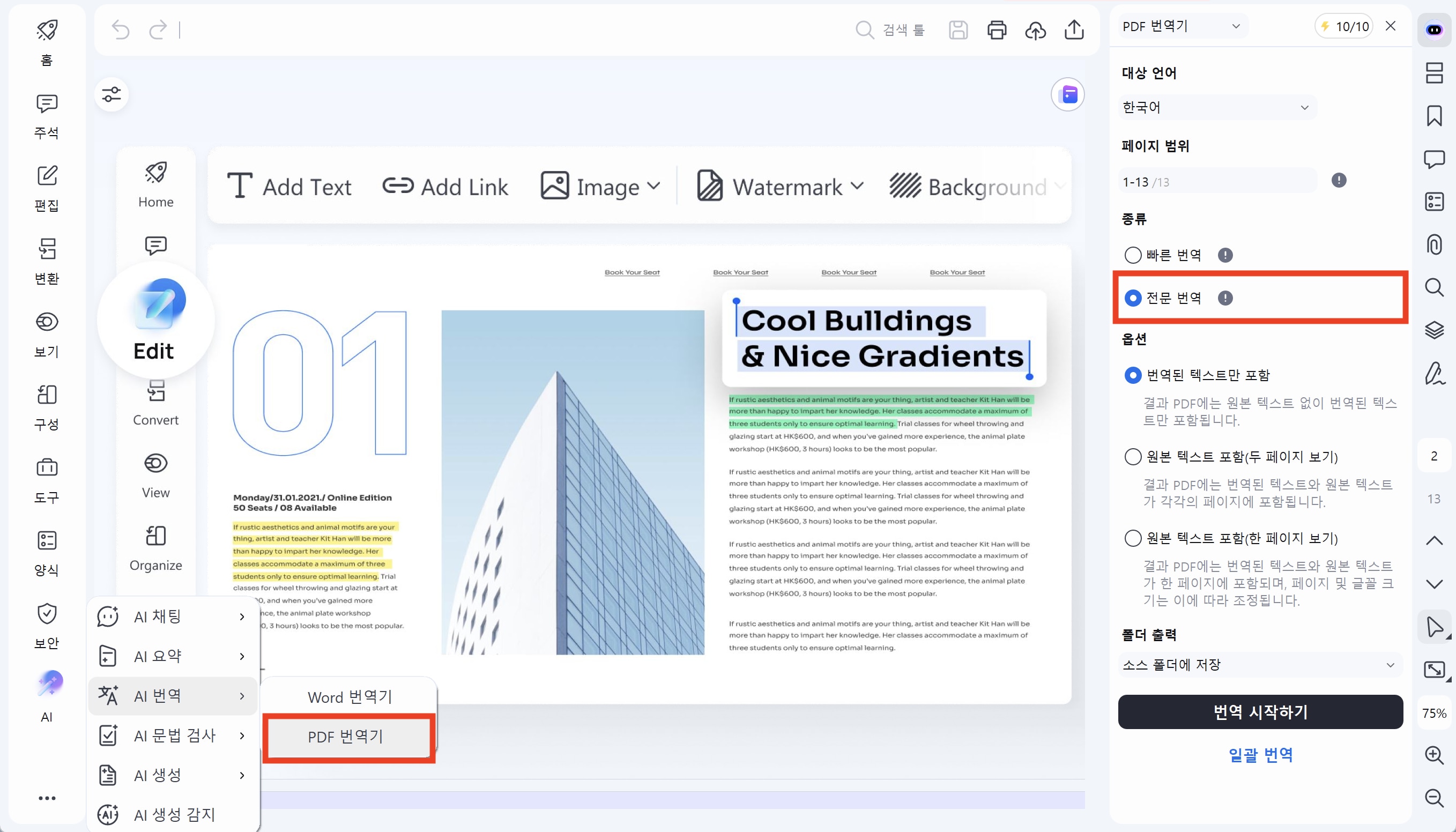Open the attachment paperclip icon
1456x832 pixels.
coord(1433,244)
